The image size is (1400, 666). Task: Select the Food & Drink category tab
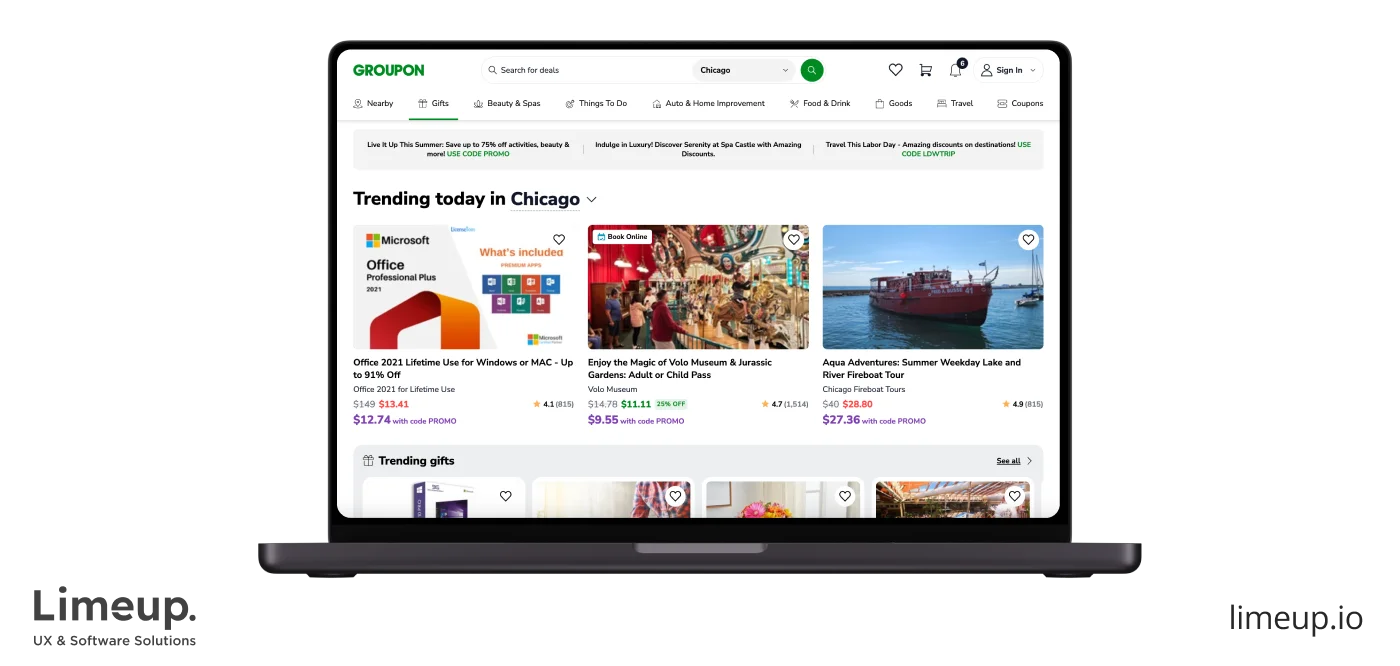(x=819, y=103)
